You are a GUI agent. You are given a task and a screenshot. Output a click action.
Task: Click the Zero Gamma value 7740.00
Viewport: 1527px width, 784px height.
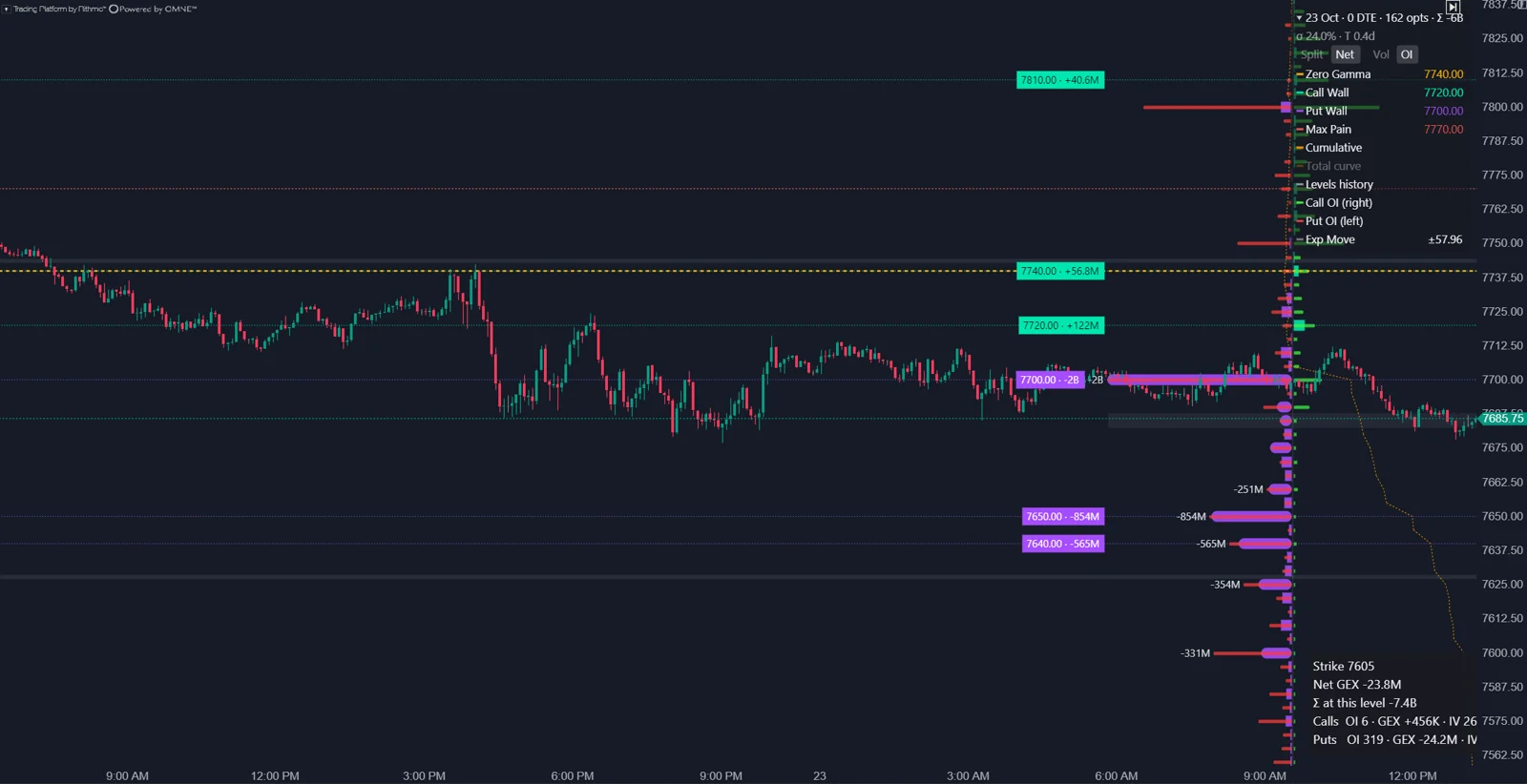pos(1443,74)
